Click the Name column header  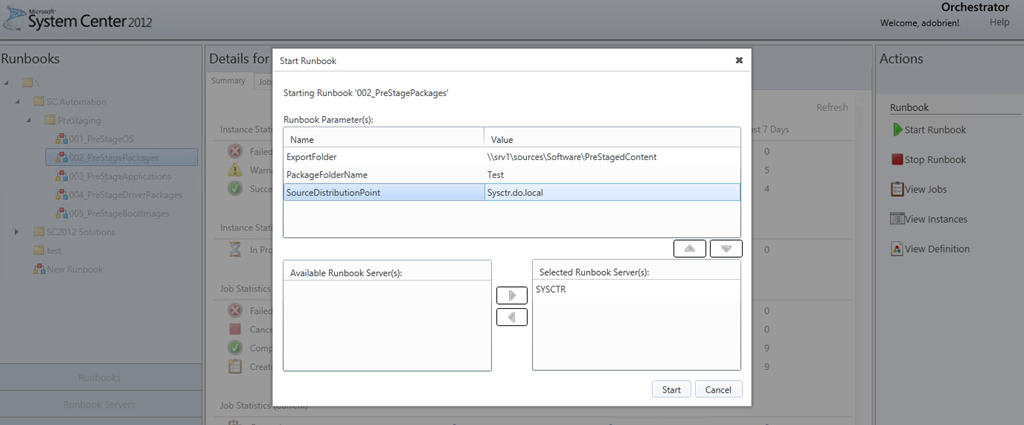click(384, 140)
